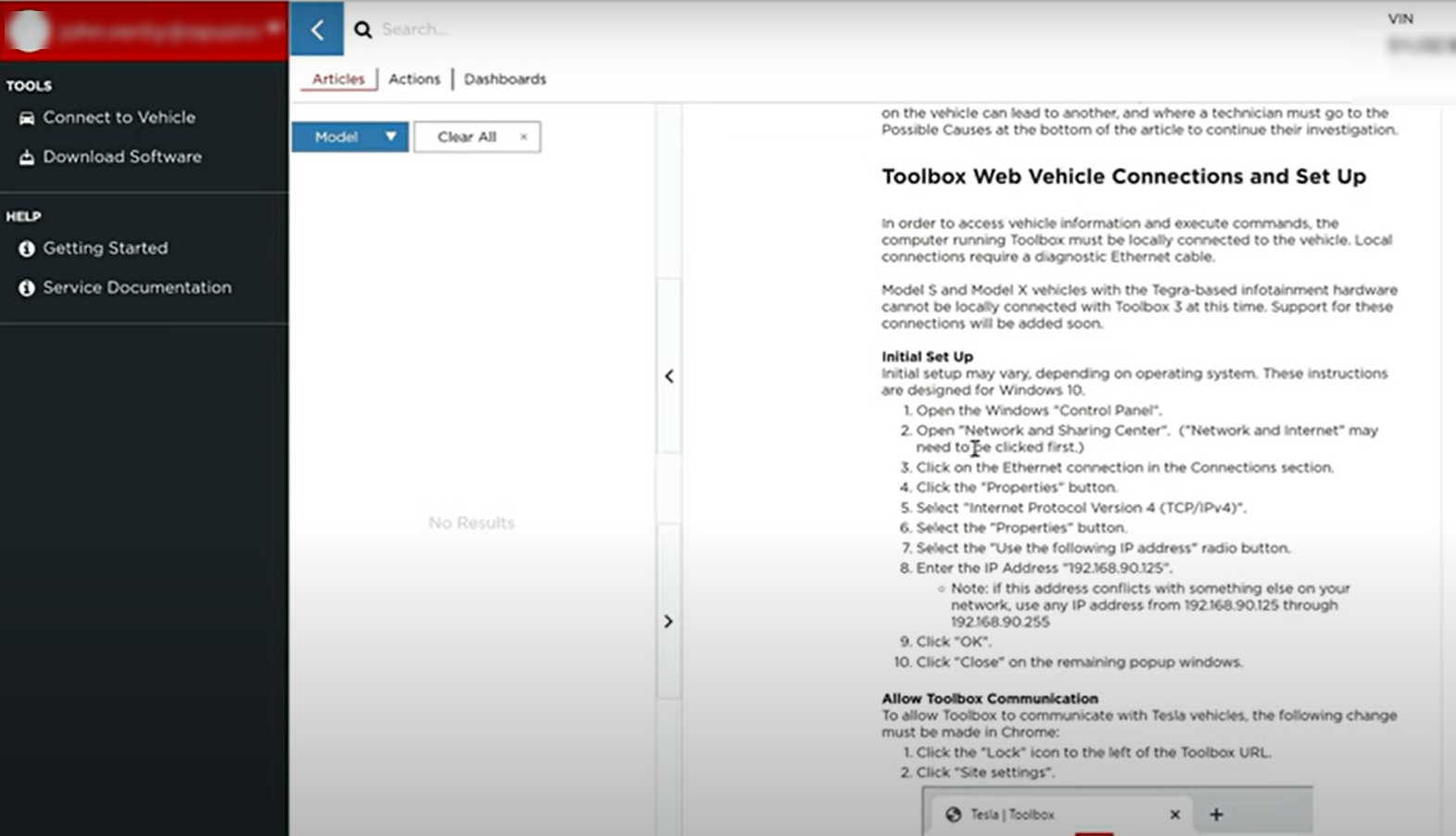Click the No Results text
Viewport: 1456px width, 836px height.
(x=471, y=523)
